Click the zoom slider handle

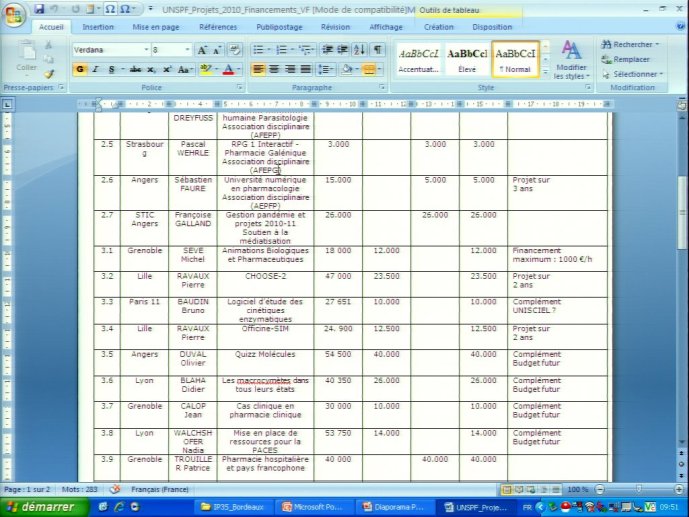point(639,489)
